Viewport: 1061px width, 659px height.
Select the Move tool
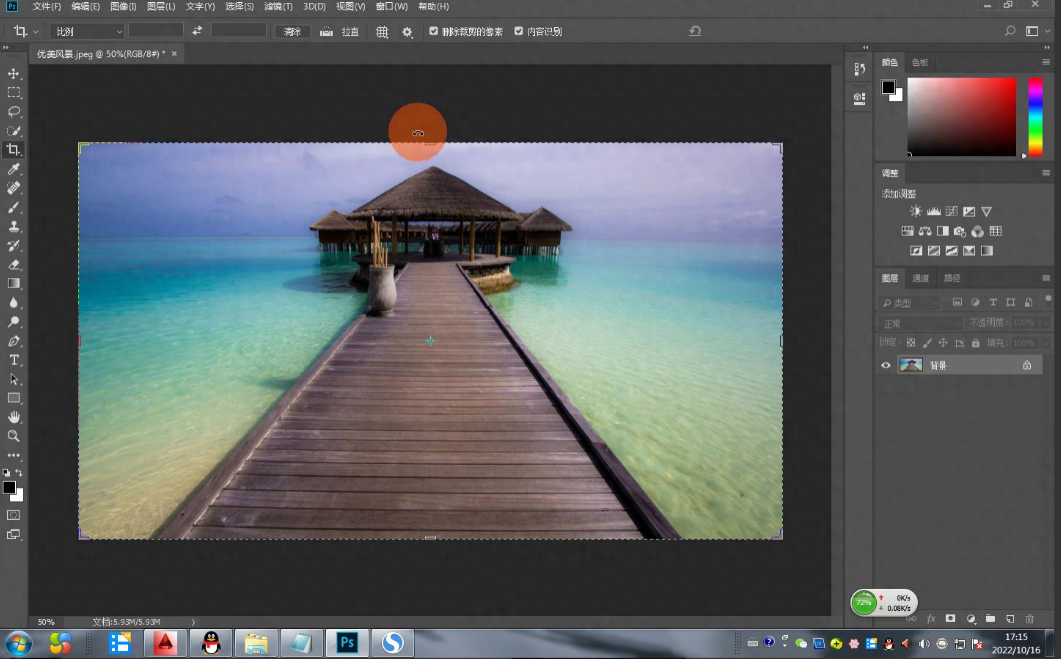(x=14, y=73)
